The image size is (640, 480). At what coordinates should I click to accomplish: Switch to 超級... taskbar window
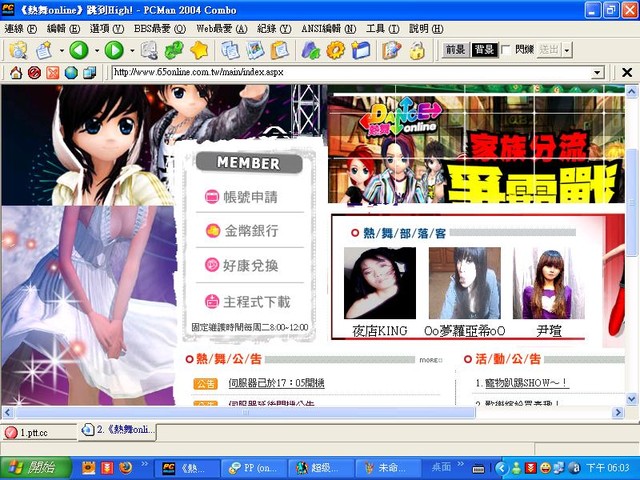tap(320, 468)
